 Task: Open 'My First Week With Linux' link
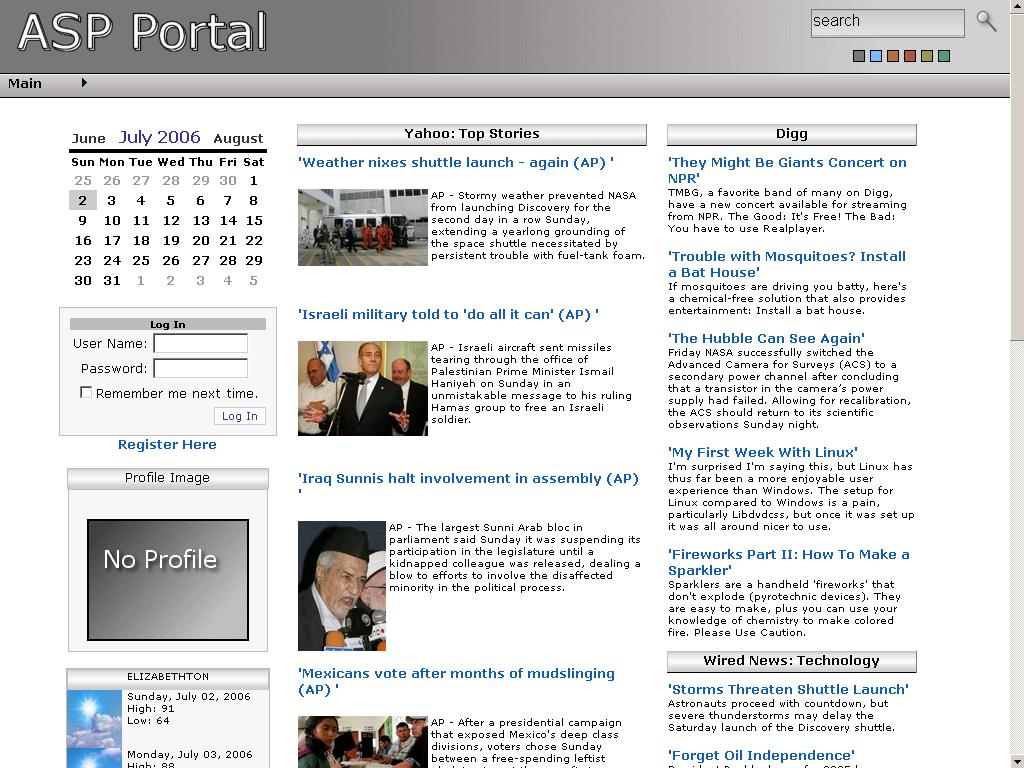(x=762, y=453)
